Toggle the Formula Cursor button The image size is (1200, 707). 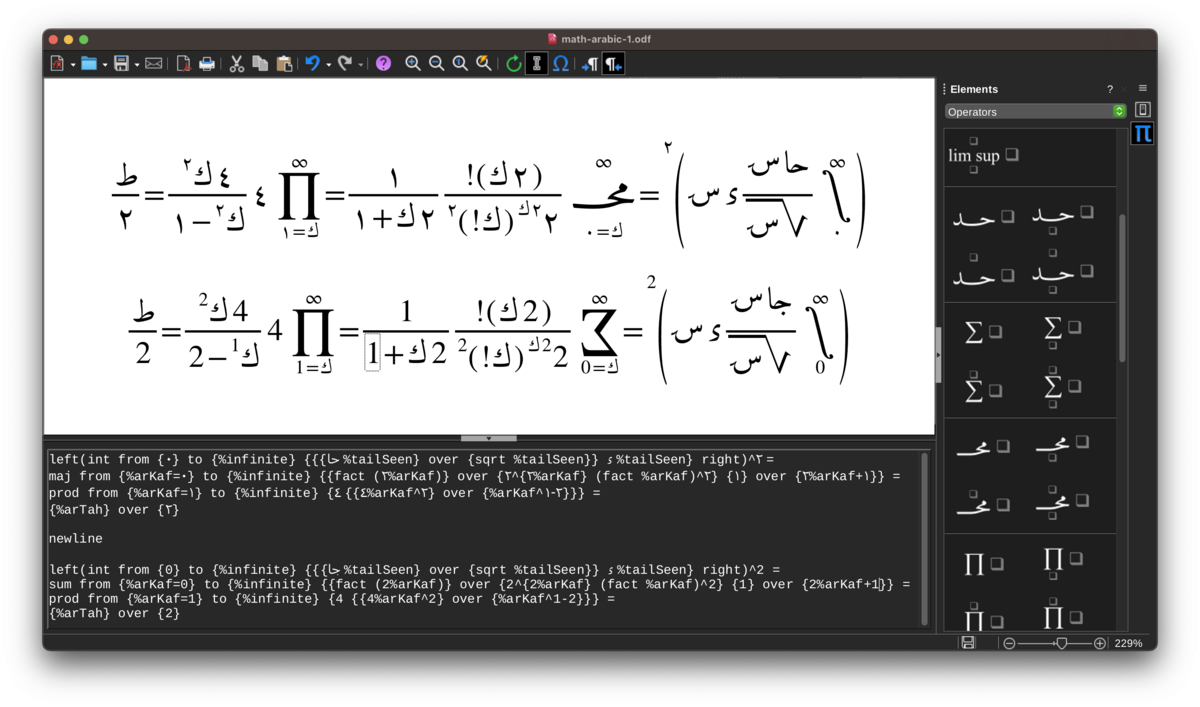537,64
